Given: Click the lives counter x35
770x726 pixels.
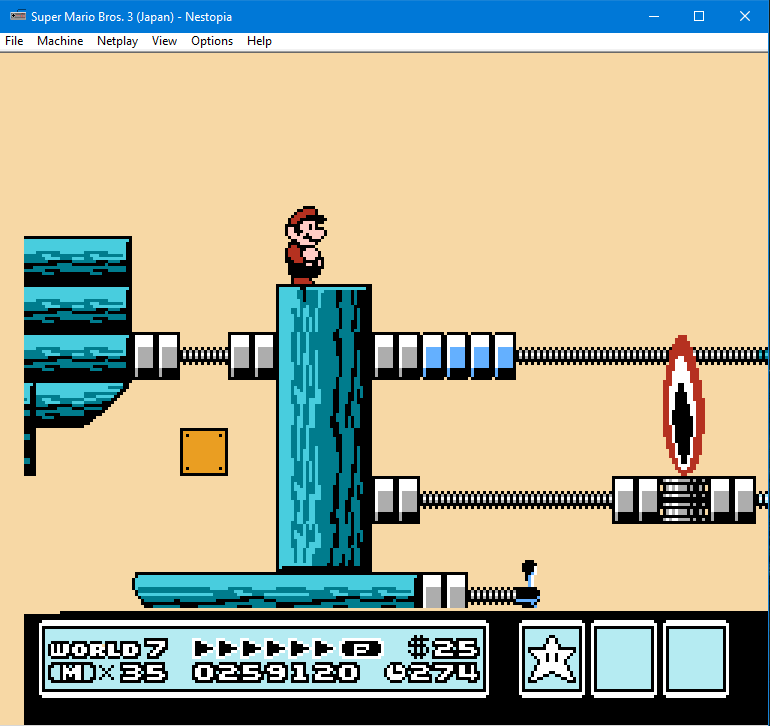Looking at the screenshot, I should 133,673.
